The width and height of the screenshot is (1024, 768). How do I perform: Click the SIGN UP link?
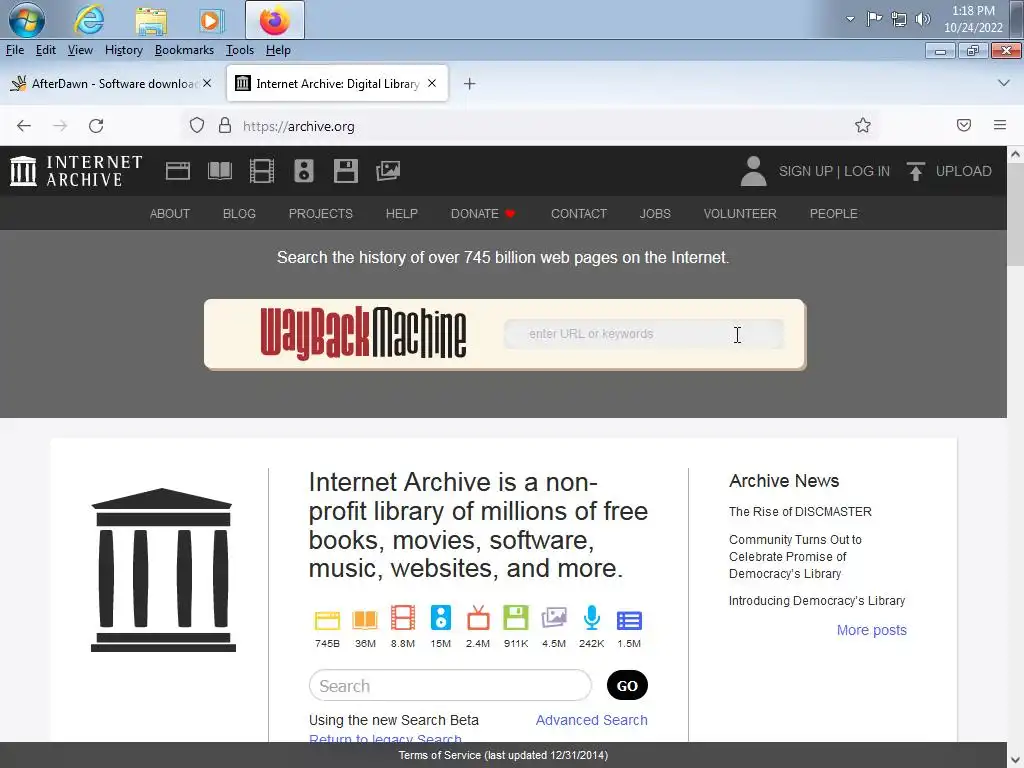coord(805,171)
